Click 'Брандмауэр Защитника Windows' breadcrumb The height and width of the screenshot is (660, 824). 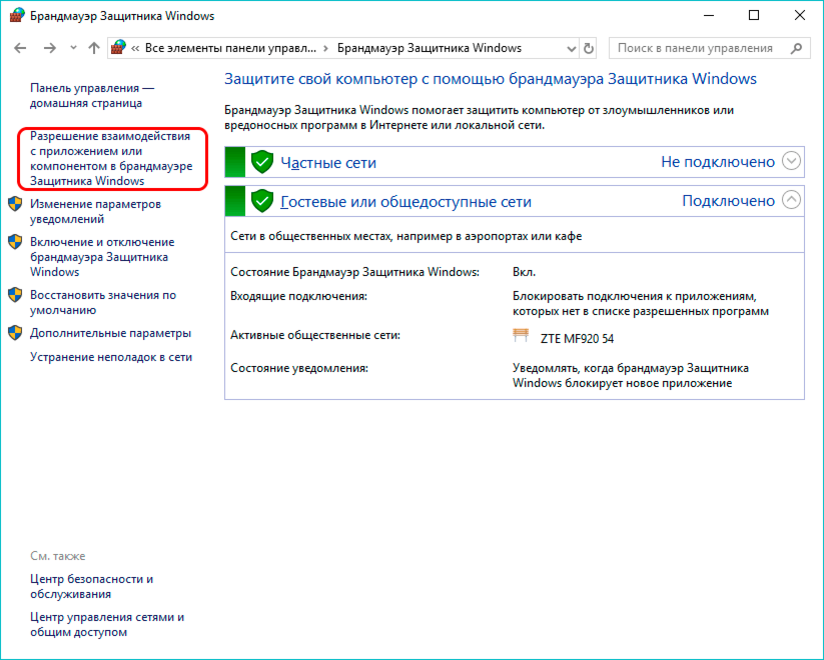429,48
